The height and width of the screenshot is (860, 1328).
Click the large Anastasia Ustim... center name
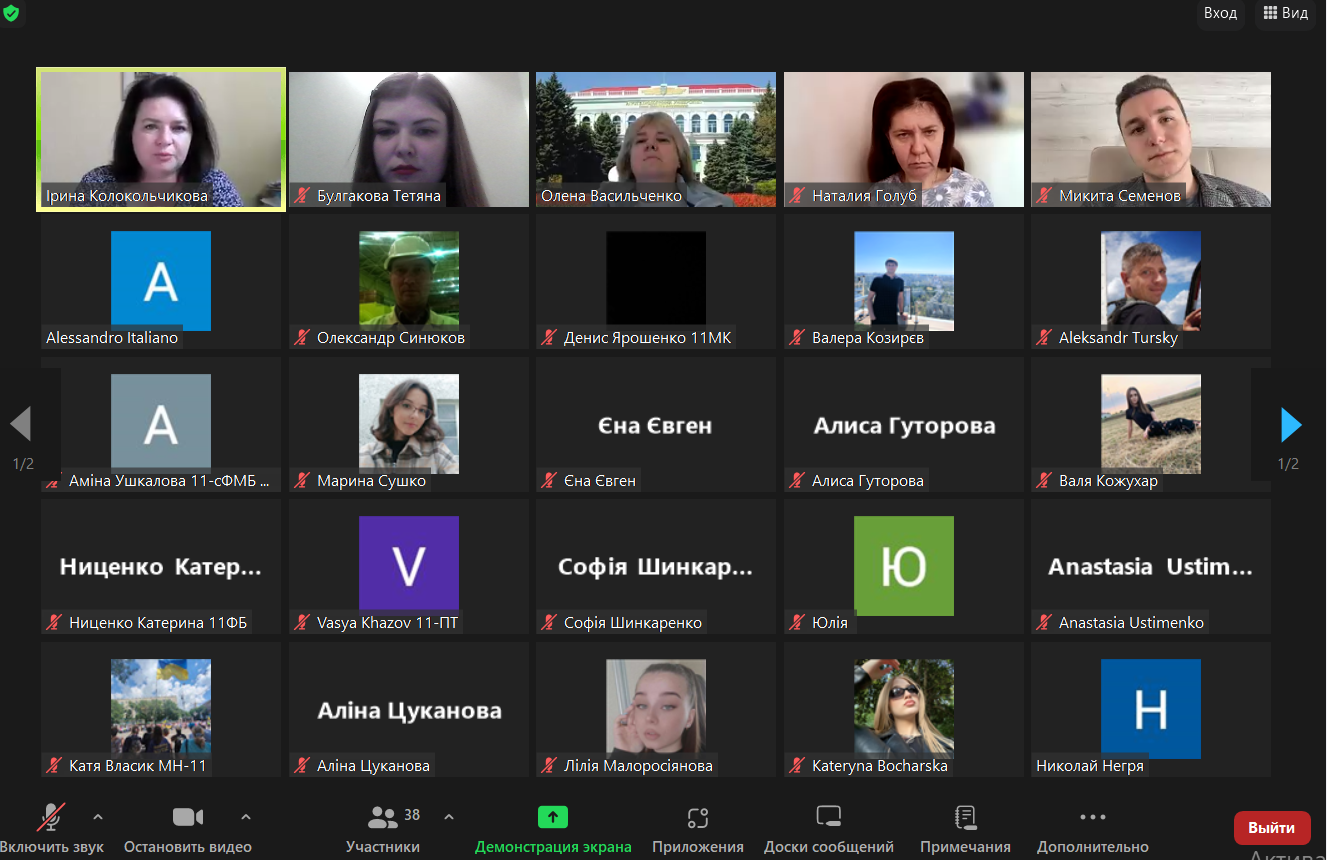click(1151, 568)
